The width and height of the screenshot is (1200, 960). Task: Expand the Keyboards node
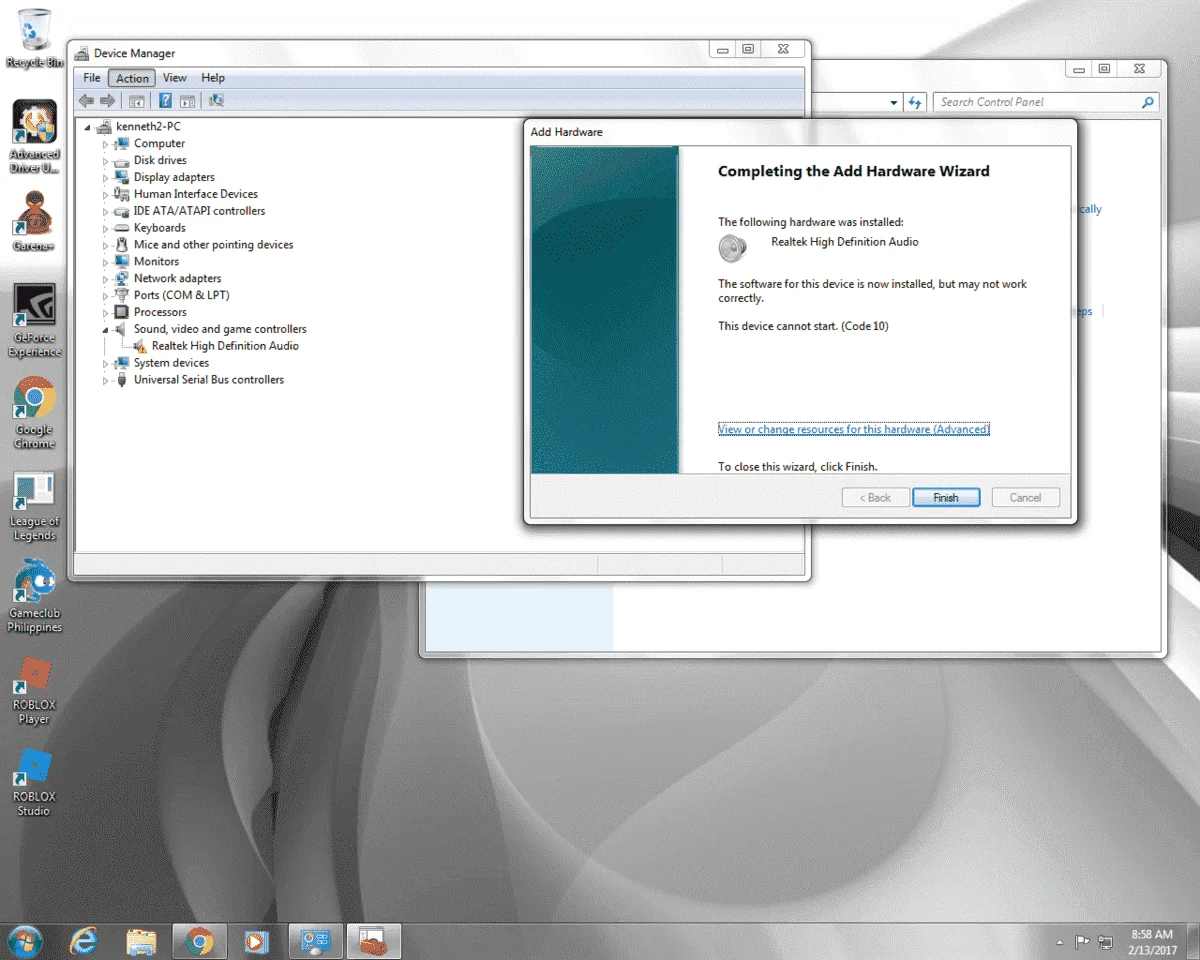click(105, 229)
